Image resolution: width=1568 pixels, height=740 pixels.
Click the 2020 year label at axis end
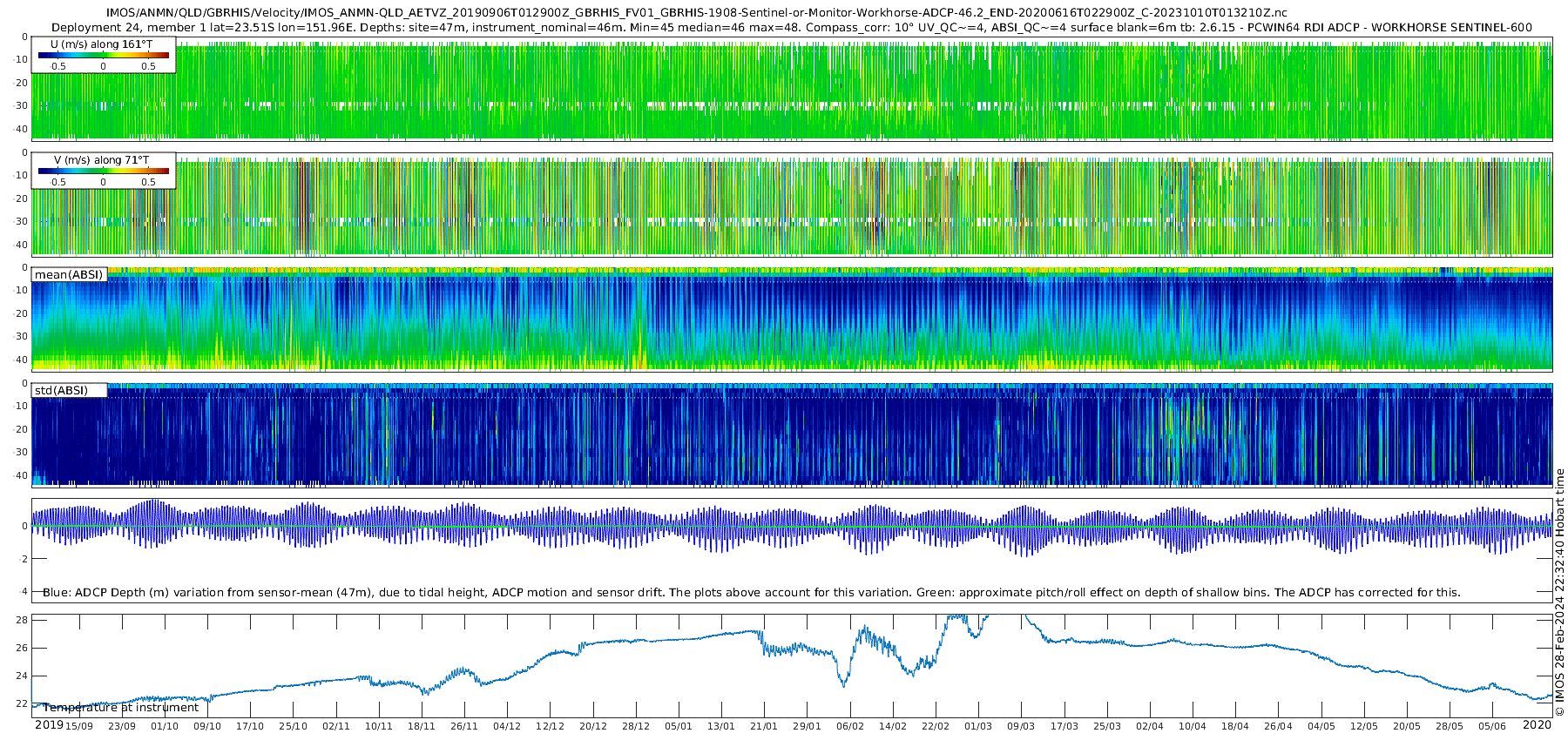pyautogui.click(x=1537, y=725)
